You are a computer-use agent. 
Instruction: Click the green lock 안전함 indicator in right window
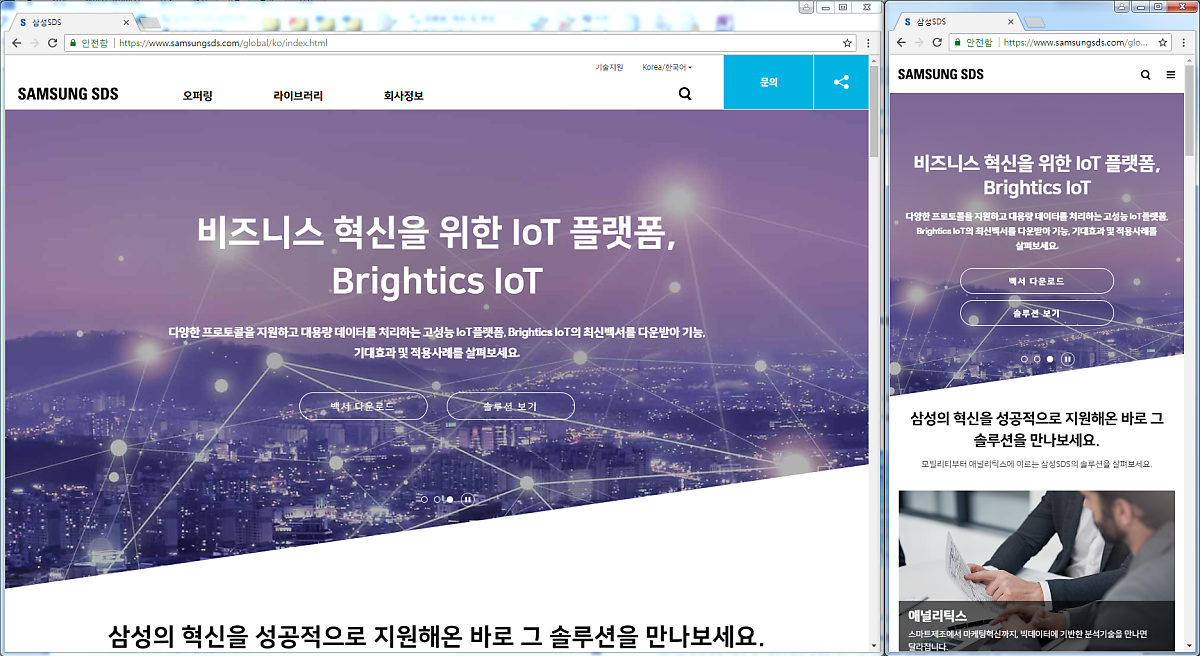[x=974, y=43]
